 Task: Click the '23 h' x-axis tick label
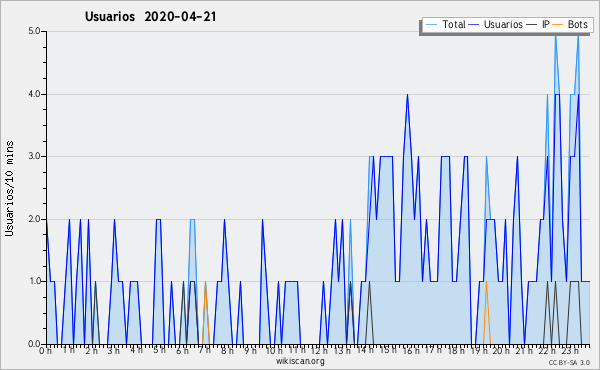(x=570, y=351)
